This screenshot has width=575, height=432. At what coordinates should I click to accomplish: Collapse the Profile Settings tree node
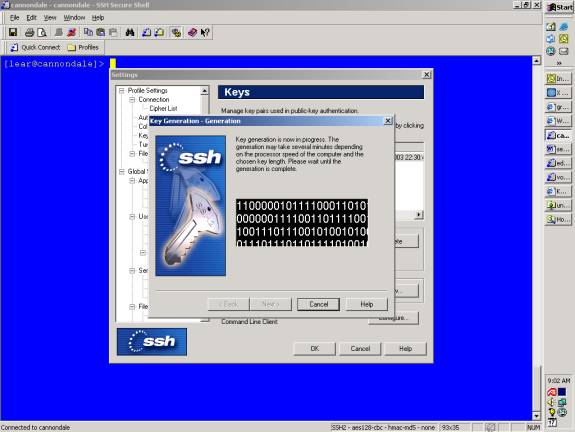click(122, 91)
